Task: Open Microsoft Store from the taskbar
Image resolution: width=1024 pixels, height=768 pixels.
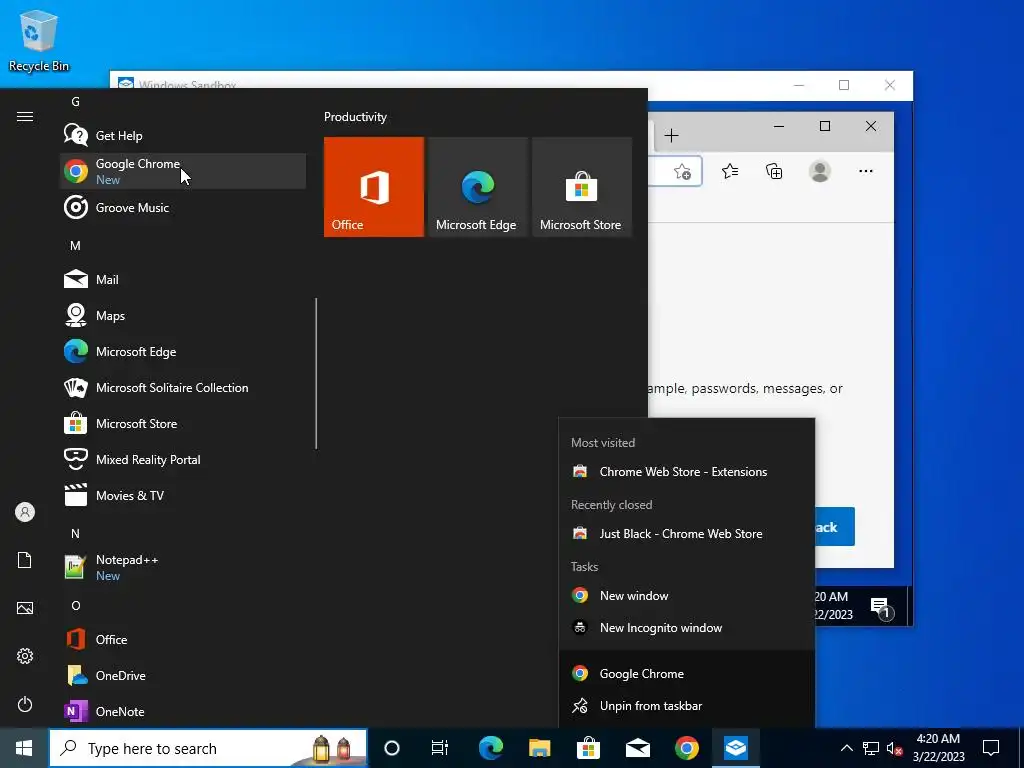Action: click(x=588, y=748)
